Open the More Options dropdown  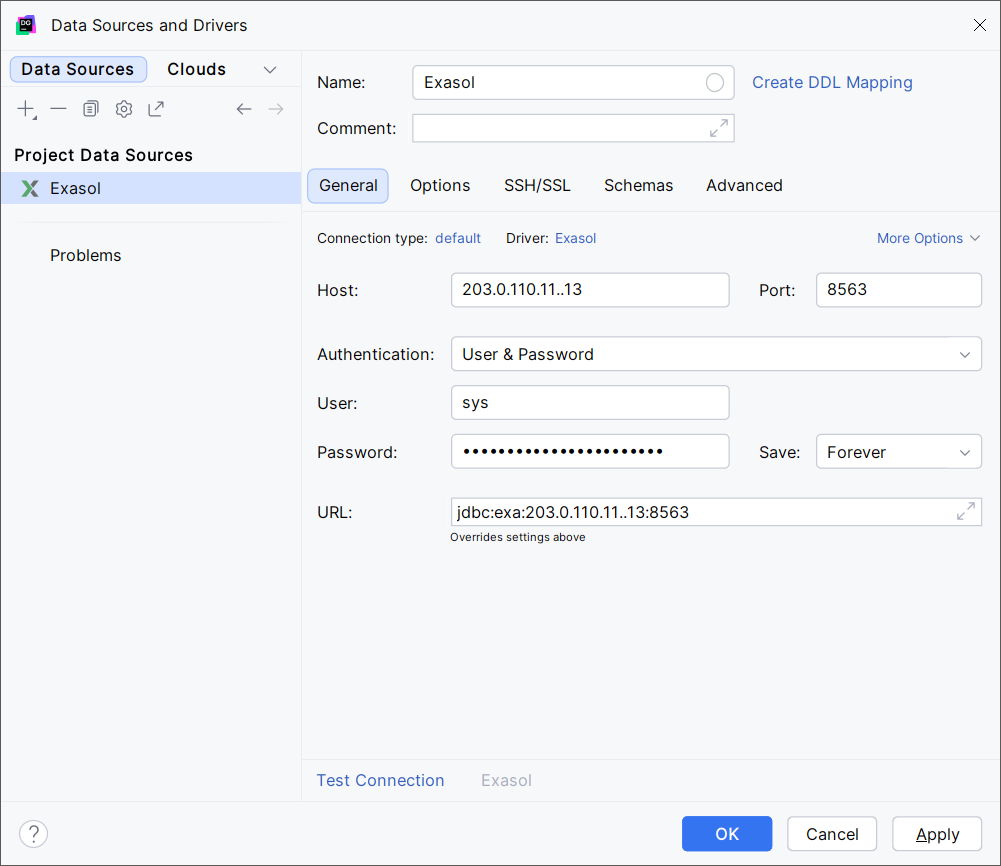[928, 238]
